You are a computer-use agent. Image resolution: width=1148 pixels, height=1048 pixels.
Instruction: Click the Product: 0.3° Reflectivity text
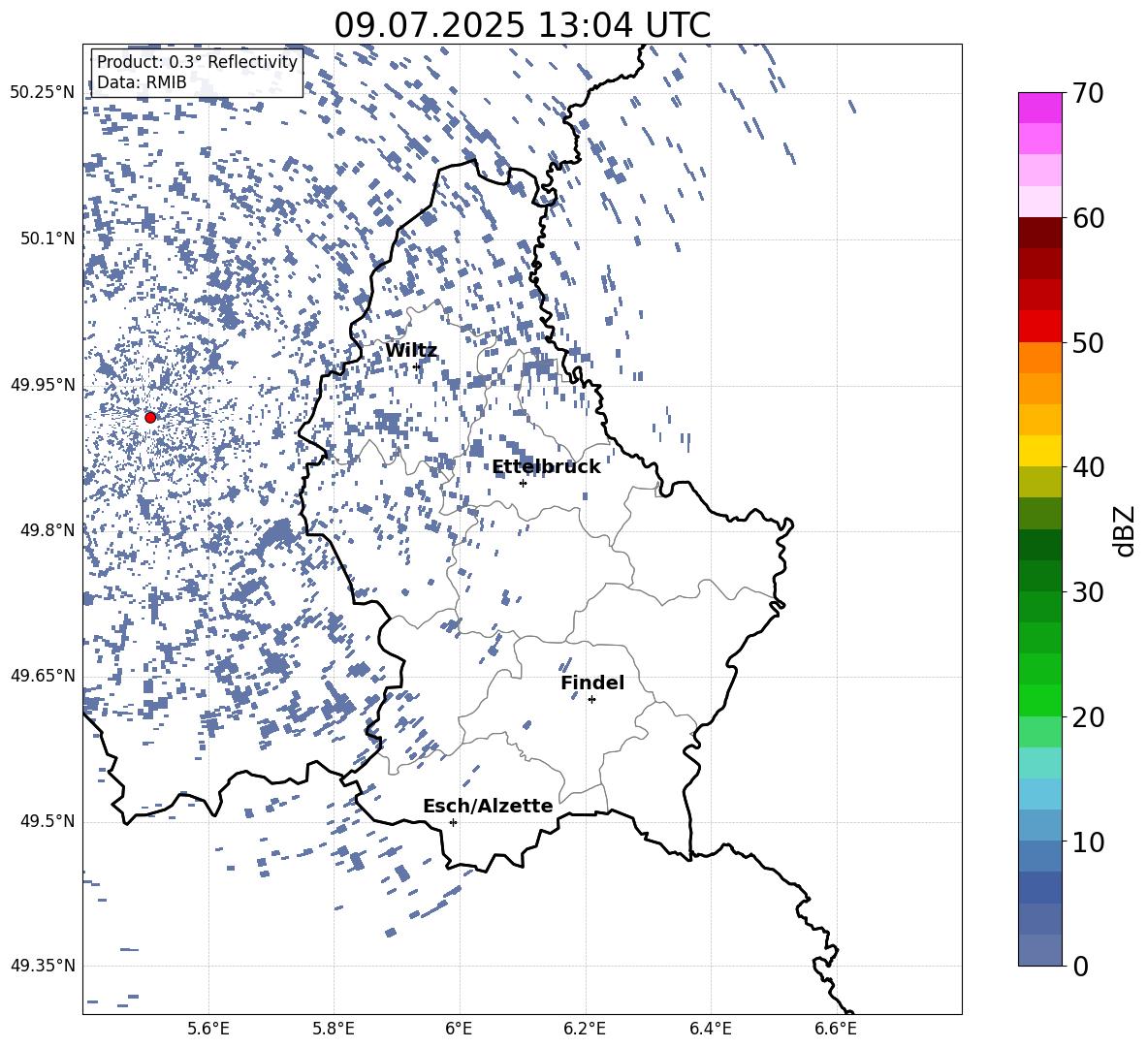(197, 62)
